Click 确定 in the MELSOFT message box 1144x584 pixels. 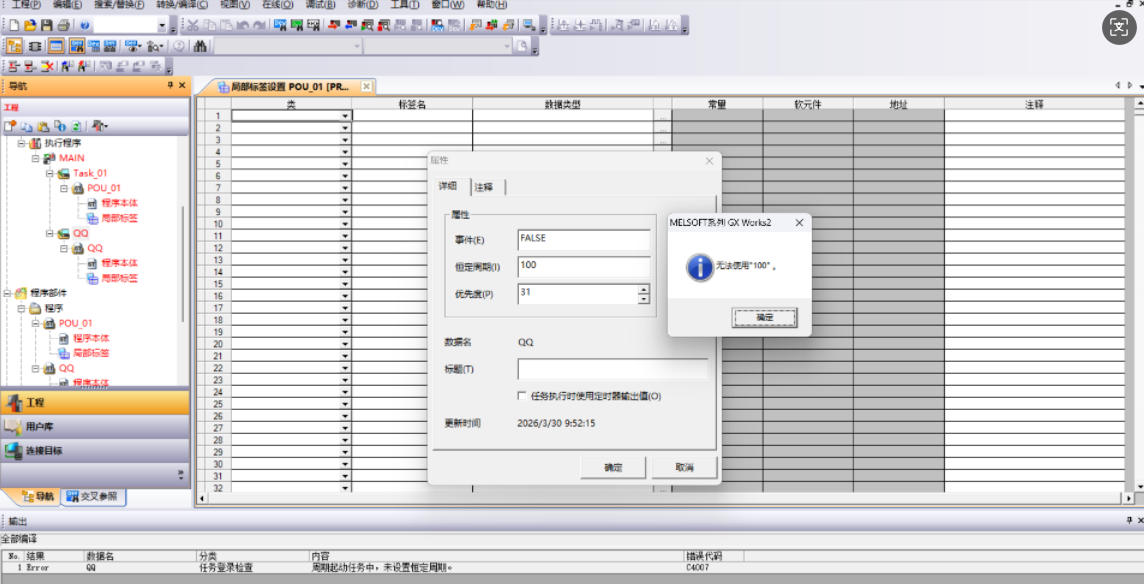(x=764, y=317)
